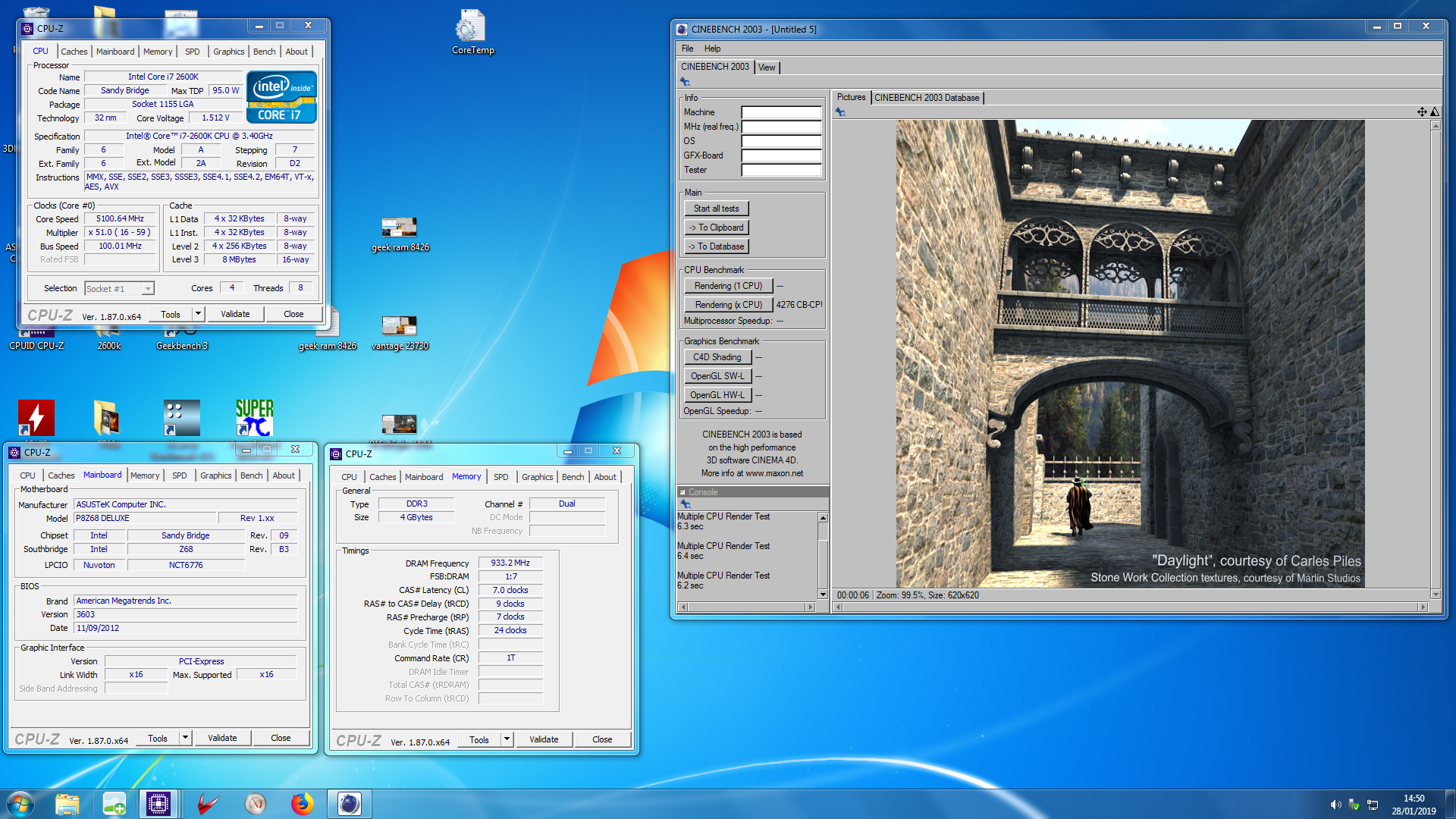Run Rendering (1 CPU) benchmark
This screenshot has width=1456, height=819.
tap(728, 286)
